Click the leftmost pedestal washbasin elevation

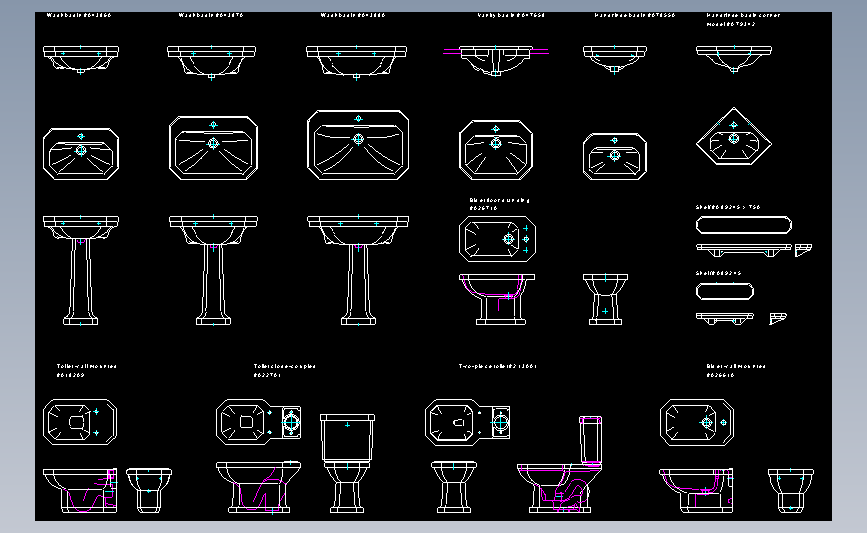pos(81,270)
